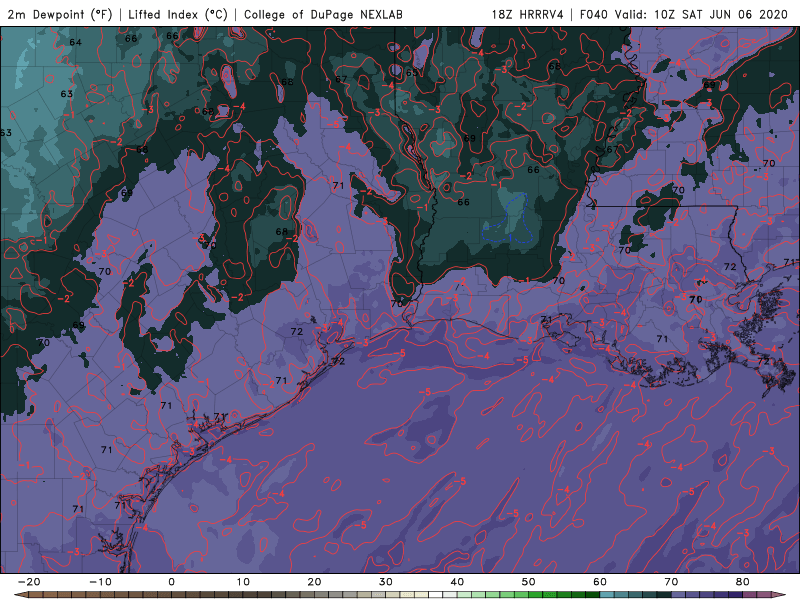Click the "2m Dewpoint (°F)" title text
The height and width of the screenshot is (600, 800).
coord(59,15)
